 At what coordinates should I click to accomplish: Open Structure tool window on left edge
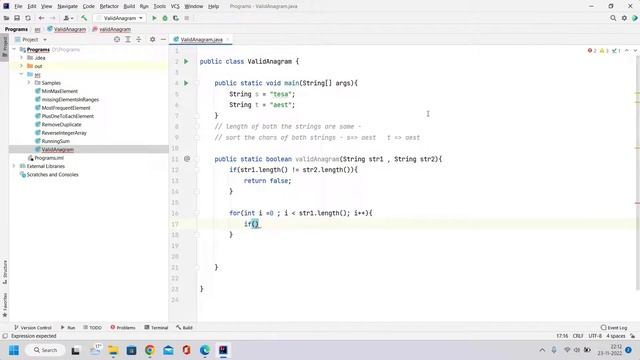[x=4, y=272]
